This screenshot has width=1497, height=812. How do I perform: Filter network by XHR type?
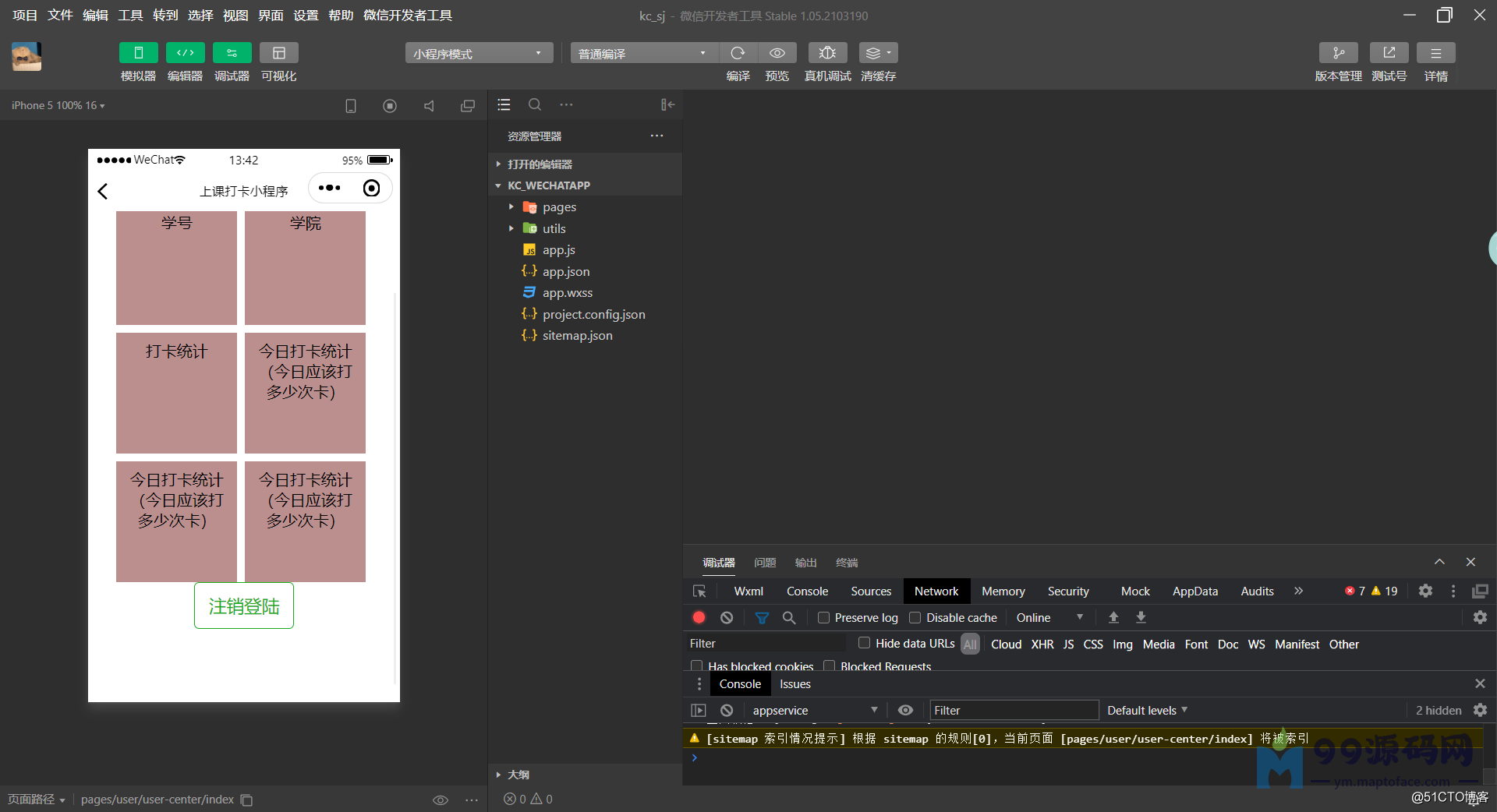click(x=1042, y=644)
